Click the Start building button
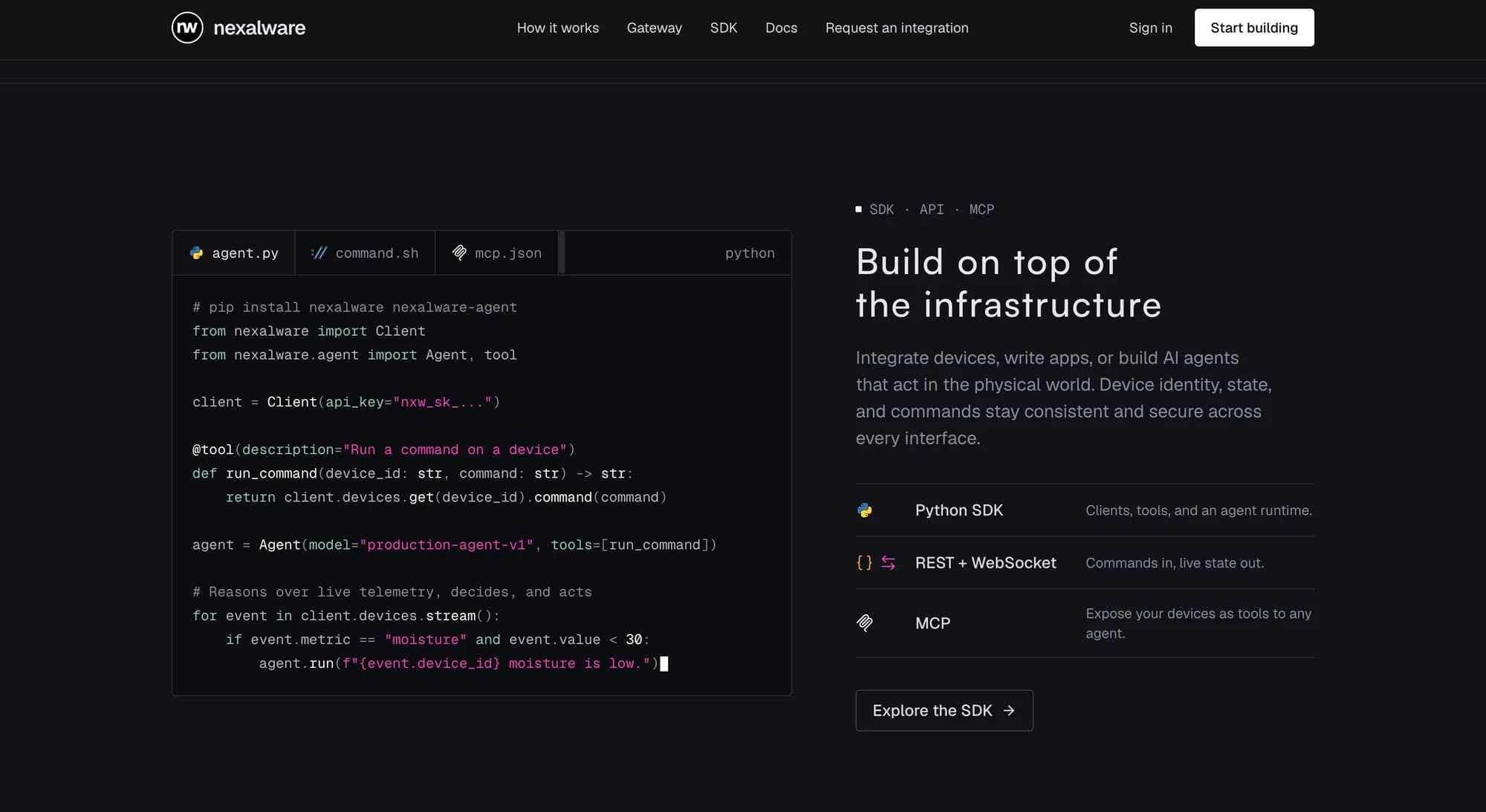Screen dimensions: 1486x812 click(x=1254, y=27)
